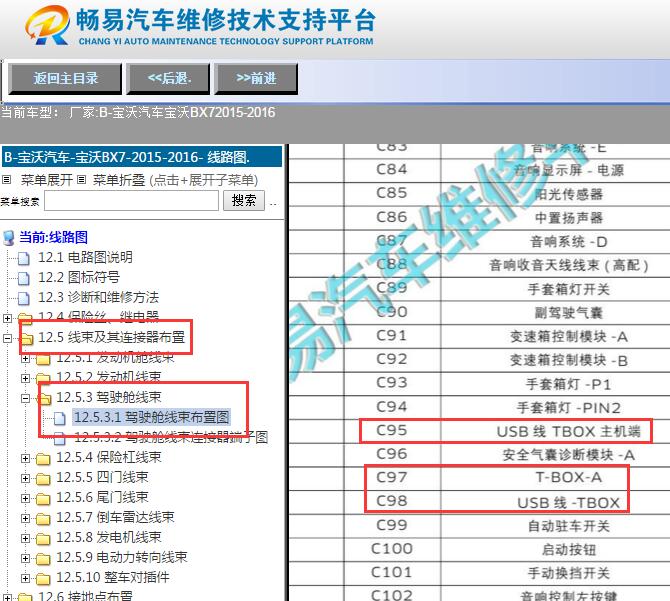
Task: Select 12.5.10 整车对插件 tree item
Action: pyautogui.click(x=113, y=578)
